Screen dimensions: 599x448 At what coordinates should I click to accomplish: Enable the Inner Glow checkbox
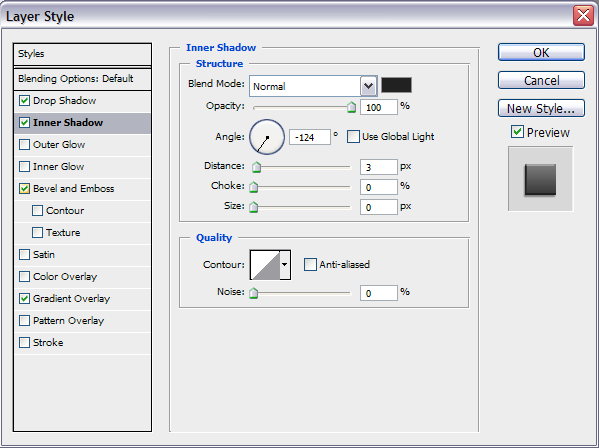24,167
